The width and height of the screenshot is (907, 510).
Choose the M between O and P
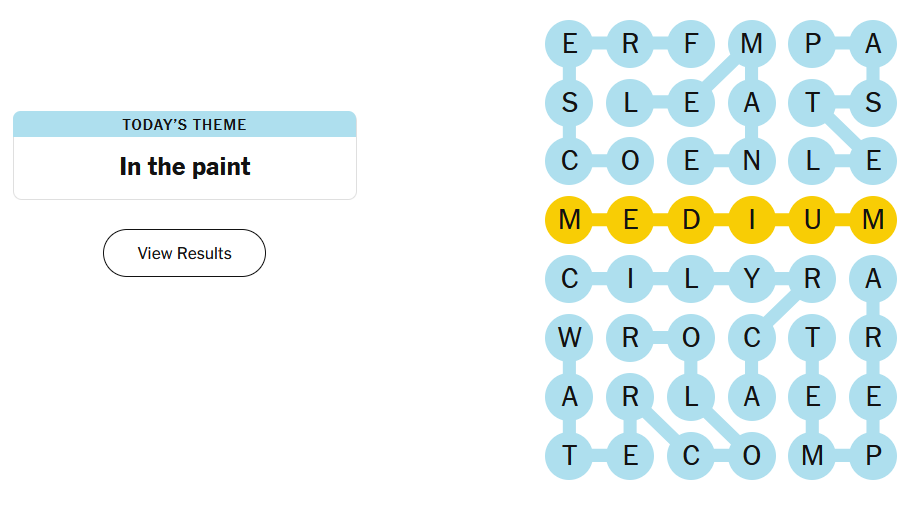tap(812, 456)
